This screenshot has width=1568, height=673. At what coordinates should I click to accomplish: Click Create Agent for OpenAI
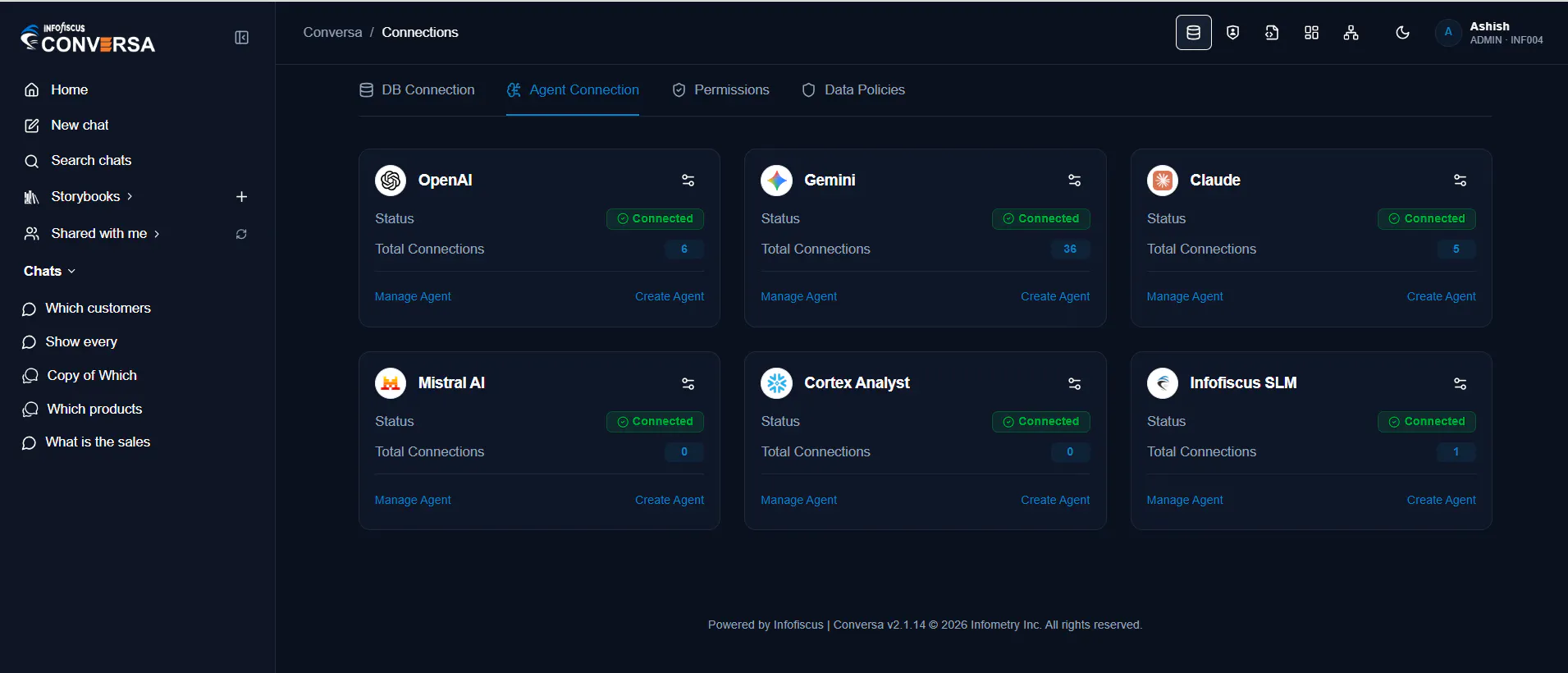coord(670,297)
